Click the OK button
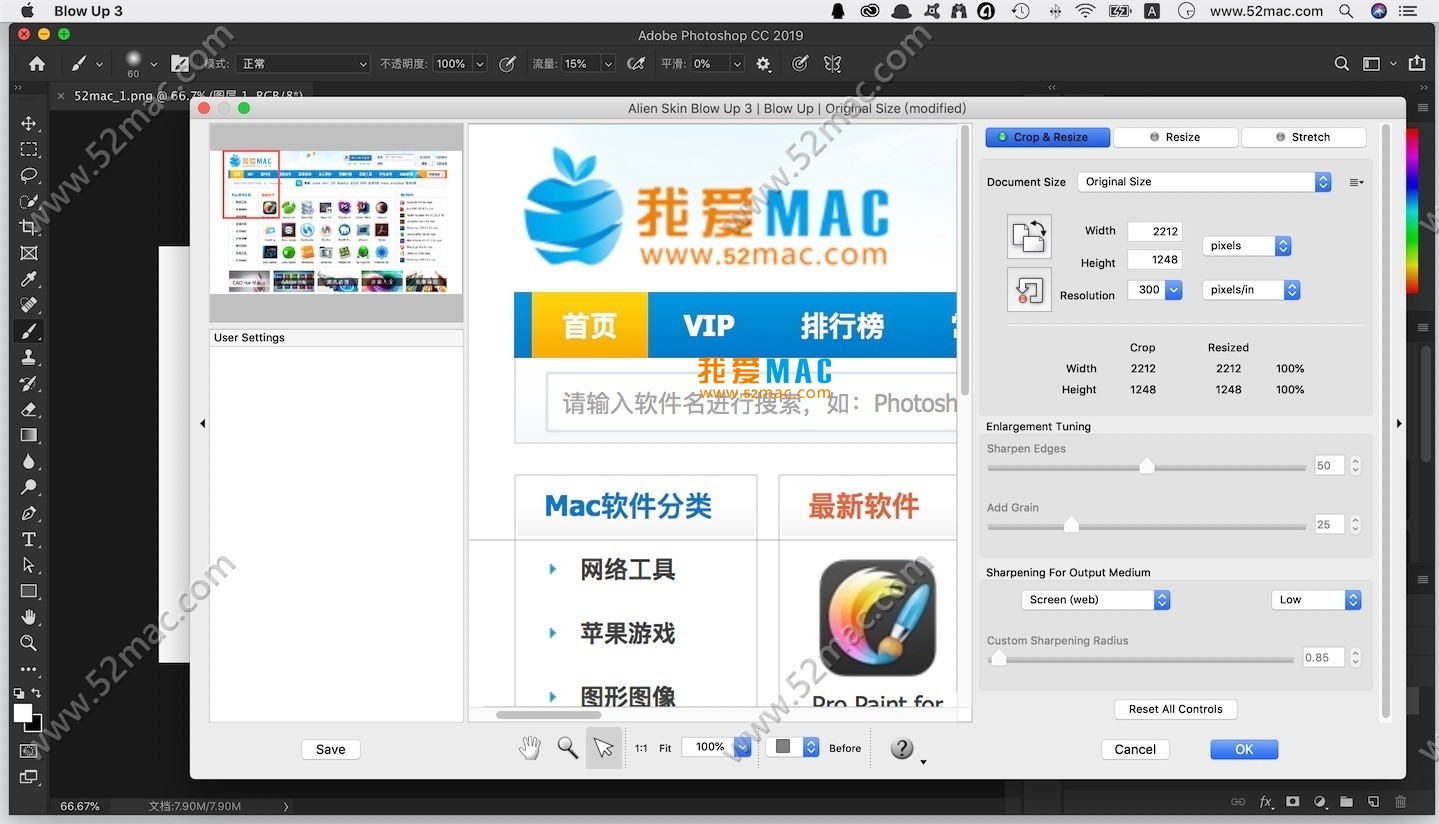The width and height of the screenshot is (1439, 824). (1244, 749)
